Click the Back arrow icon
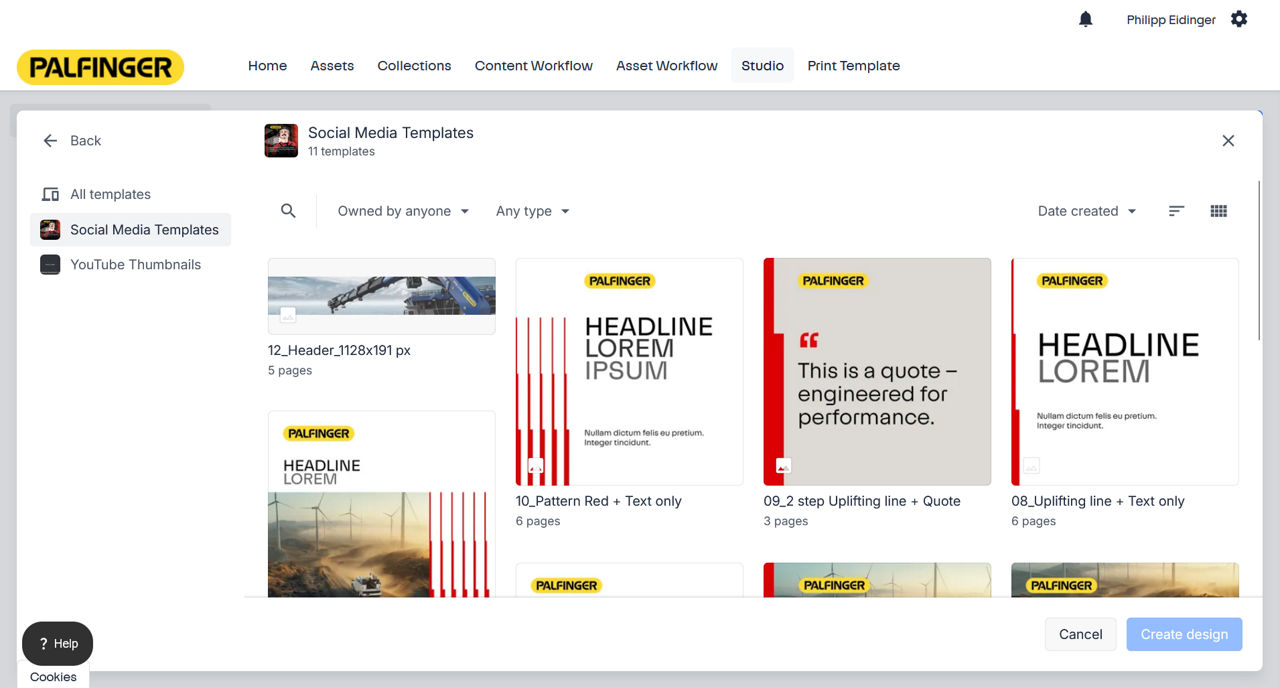The height and width of the screenshot is (688, 1280). pyautogui.click(x=50, y=141)
